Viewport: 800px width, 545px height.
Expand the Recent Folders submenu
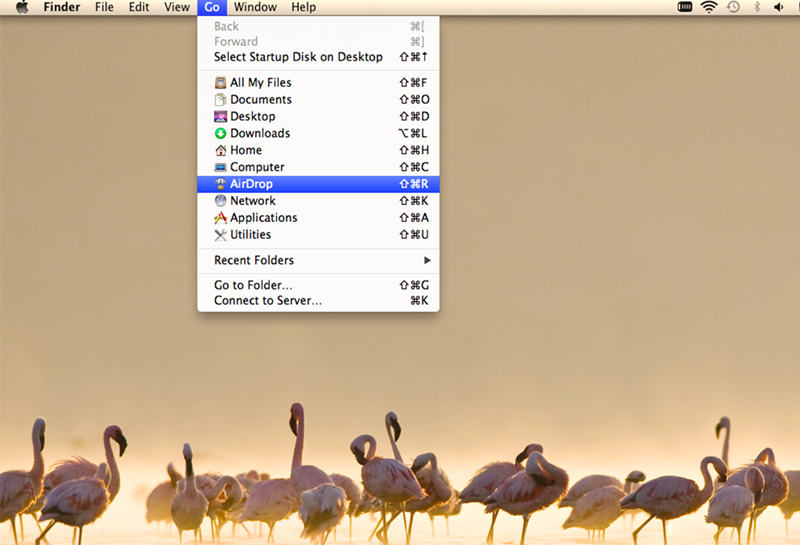(x=318, y=260)
